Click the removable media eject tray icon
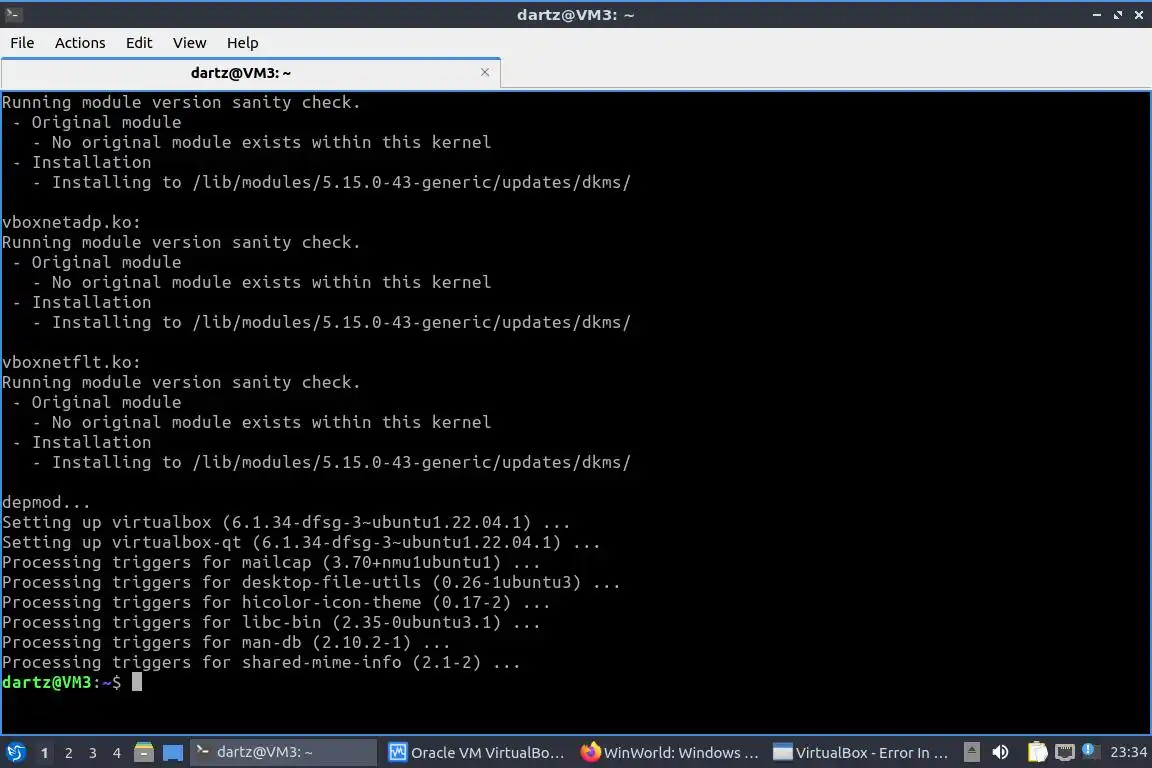The width and height of the screenshot is (1152, 768). (971, 752)
